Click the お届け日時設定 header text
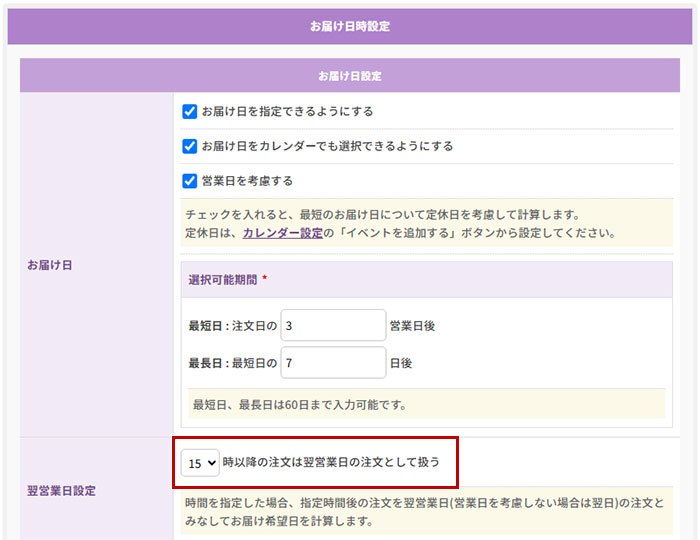This screenshot has width=700, height=540. tap(350, 26)
